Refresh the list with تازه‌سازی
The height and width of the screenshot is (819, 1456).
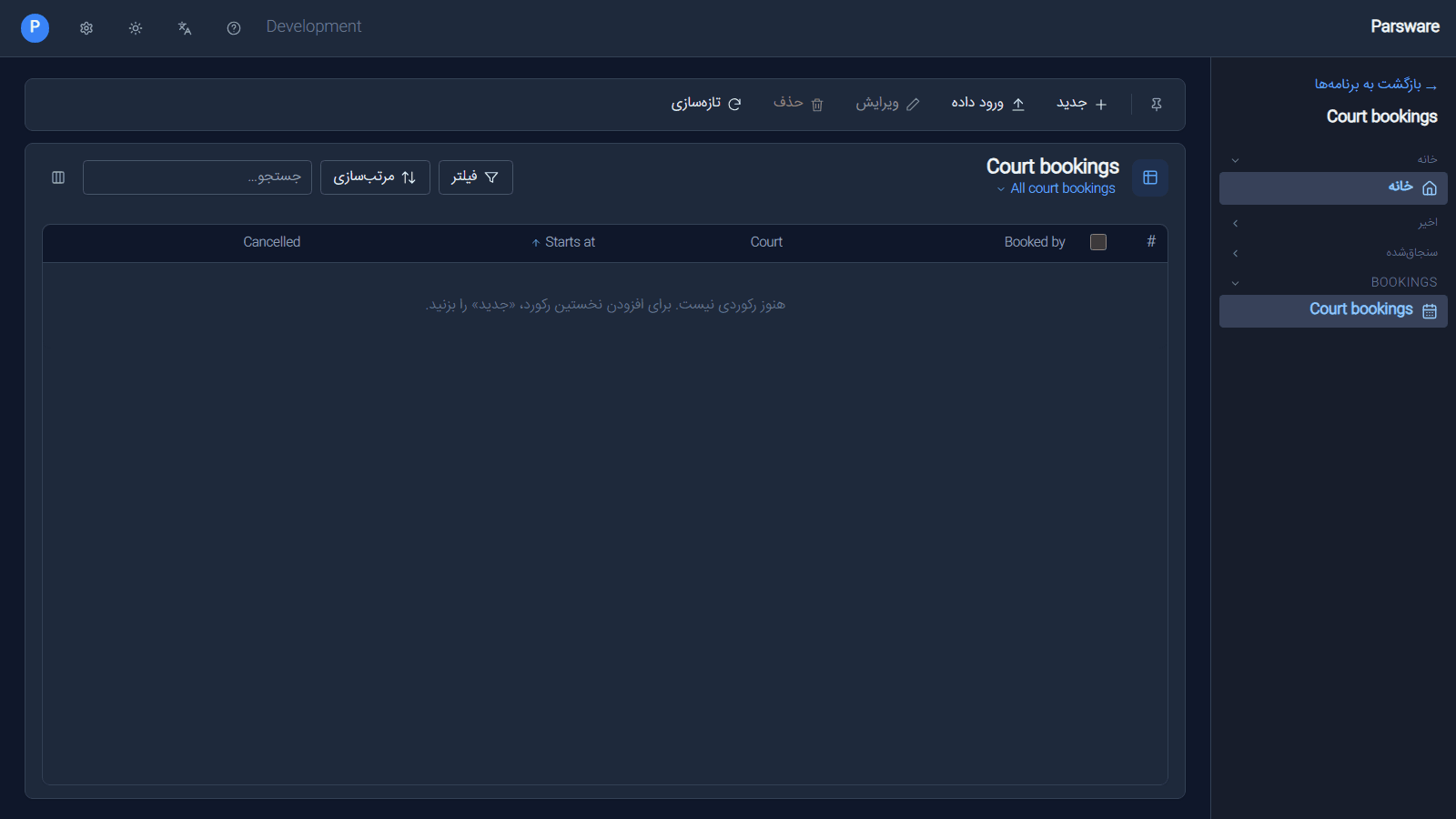coord(706,104)
